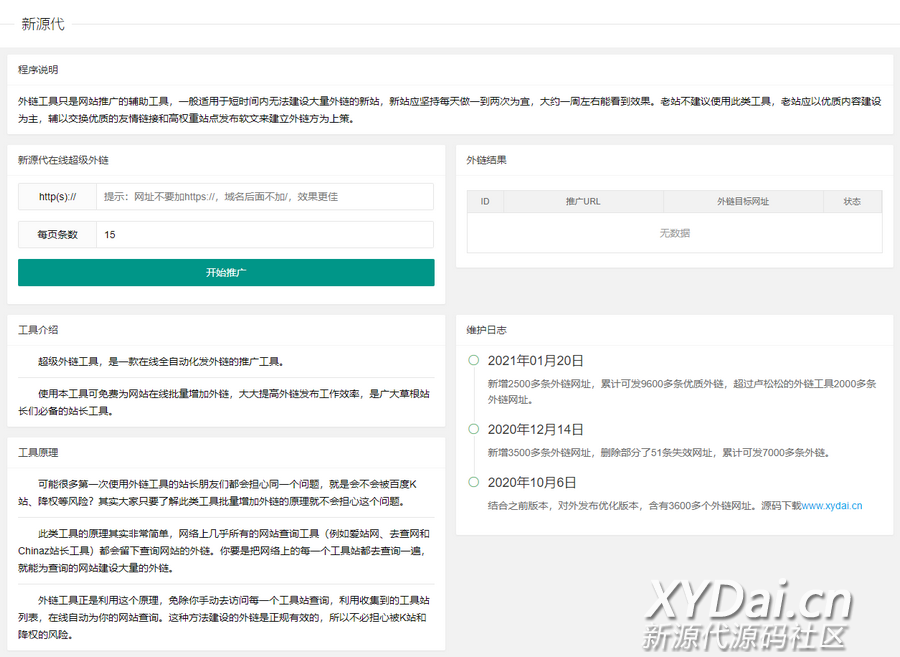This screenshot has width=900, height=657.
Task: Select the 程序说明 panel header
Action: (38, 70)
